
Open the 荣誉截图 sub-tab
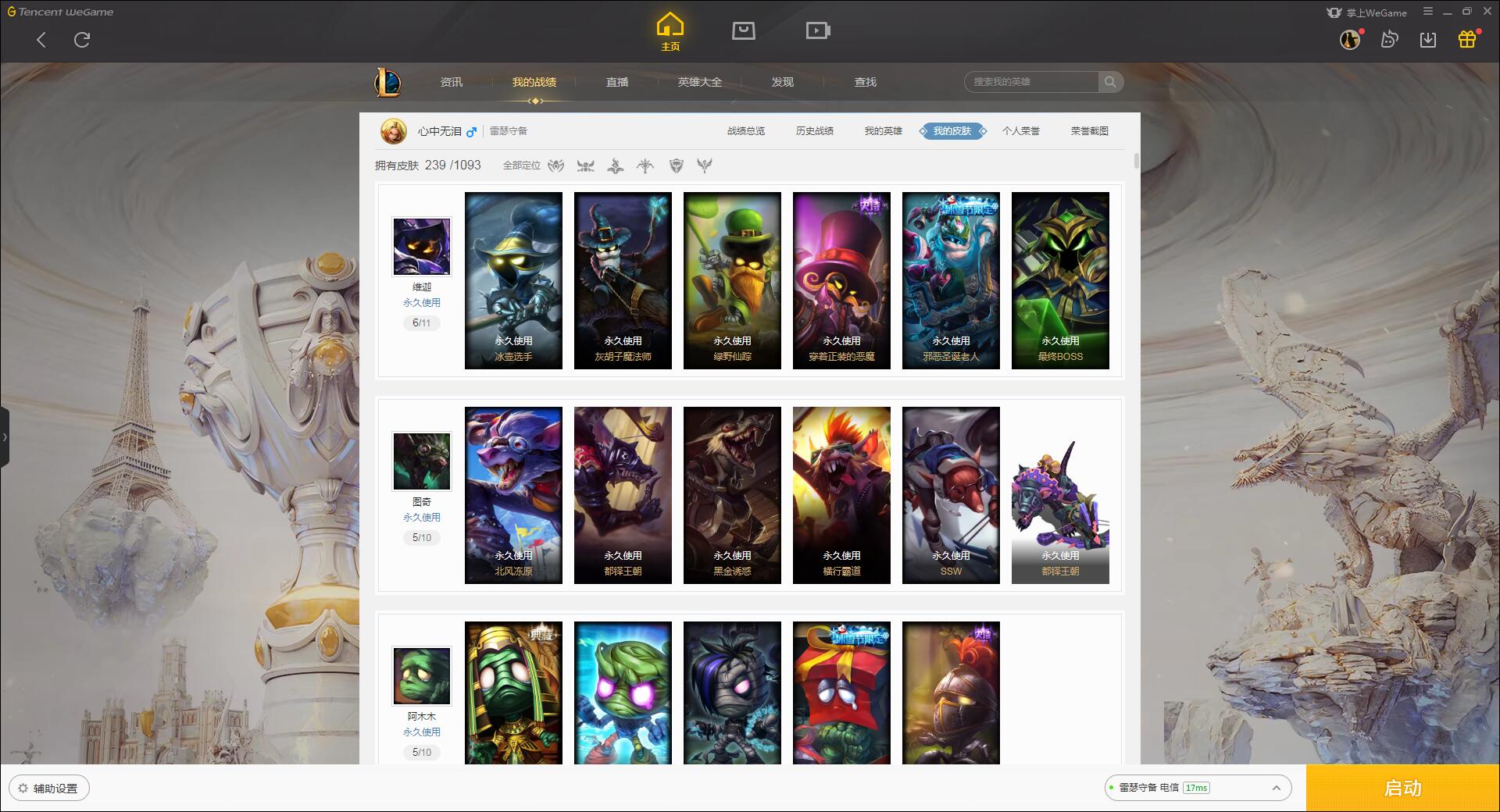[x=1090, y=131]
